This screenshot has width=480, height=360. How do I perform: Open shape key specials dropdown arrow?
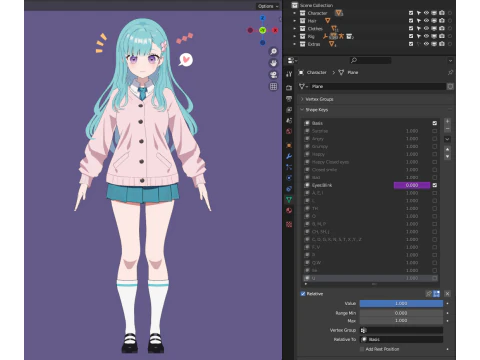click(447, 139)
